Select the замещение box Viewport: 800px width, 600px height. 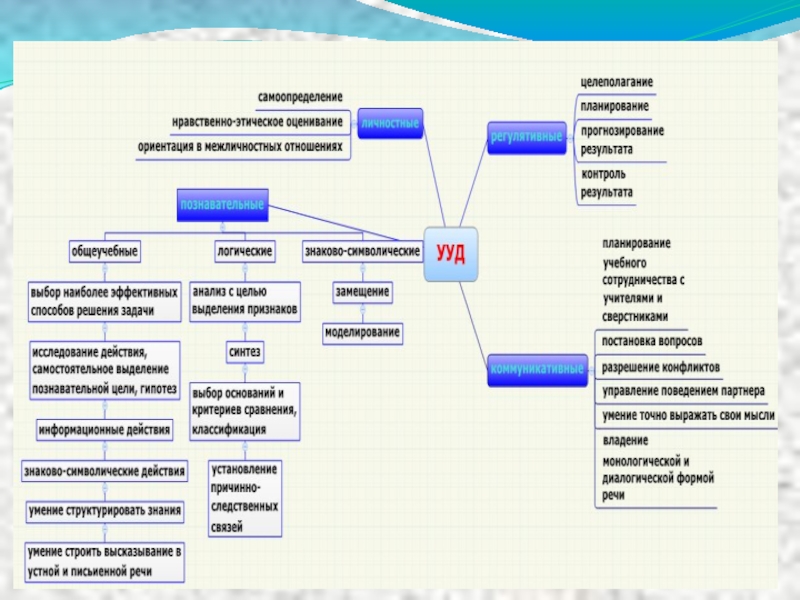pyautogui.click(x=363, y=292)
